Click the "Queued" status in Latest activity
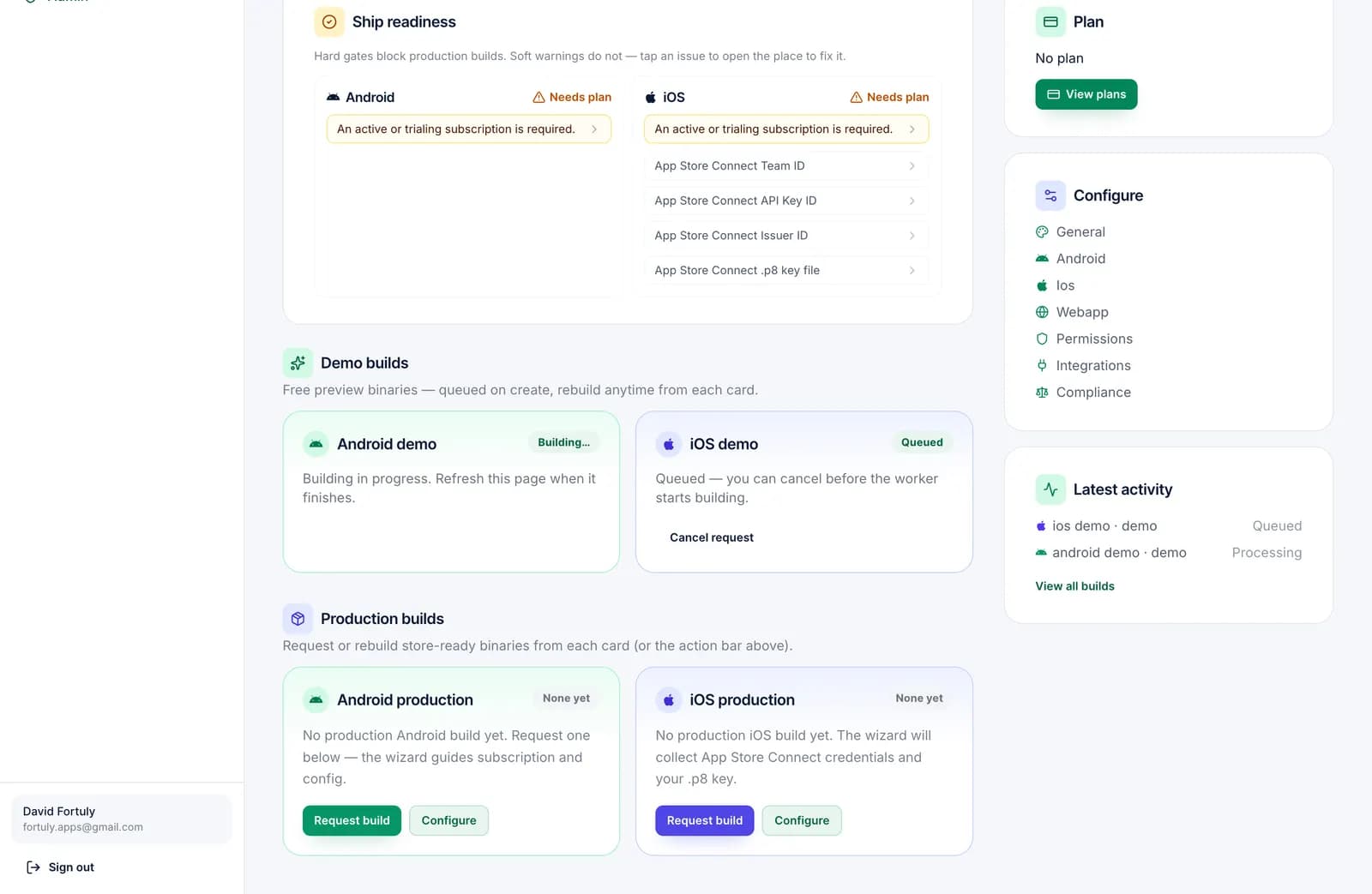 (x=1277, y=526)
